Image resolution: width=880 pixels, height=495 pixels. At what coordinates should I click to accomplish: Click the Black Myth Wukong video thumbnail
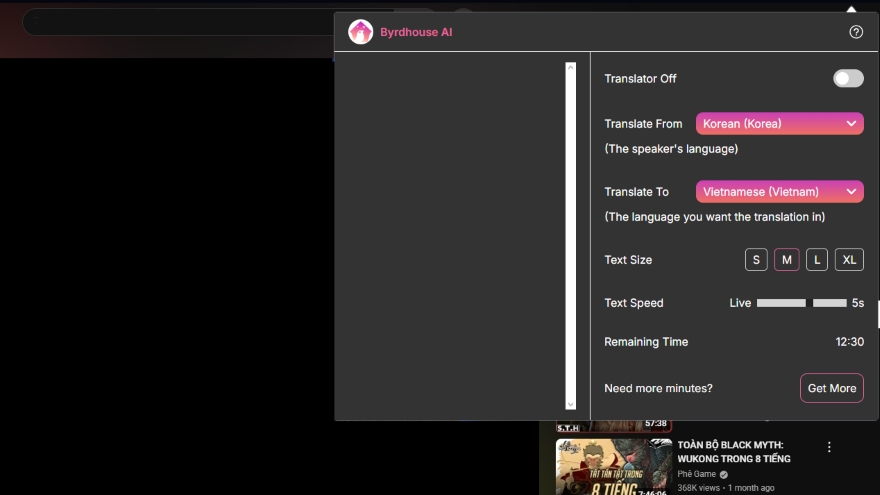click(614, 467)
